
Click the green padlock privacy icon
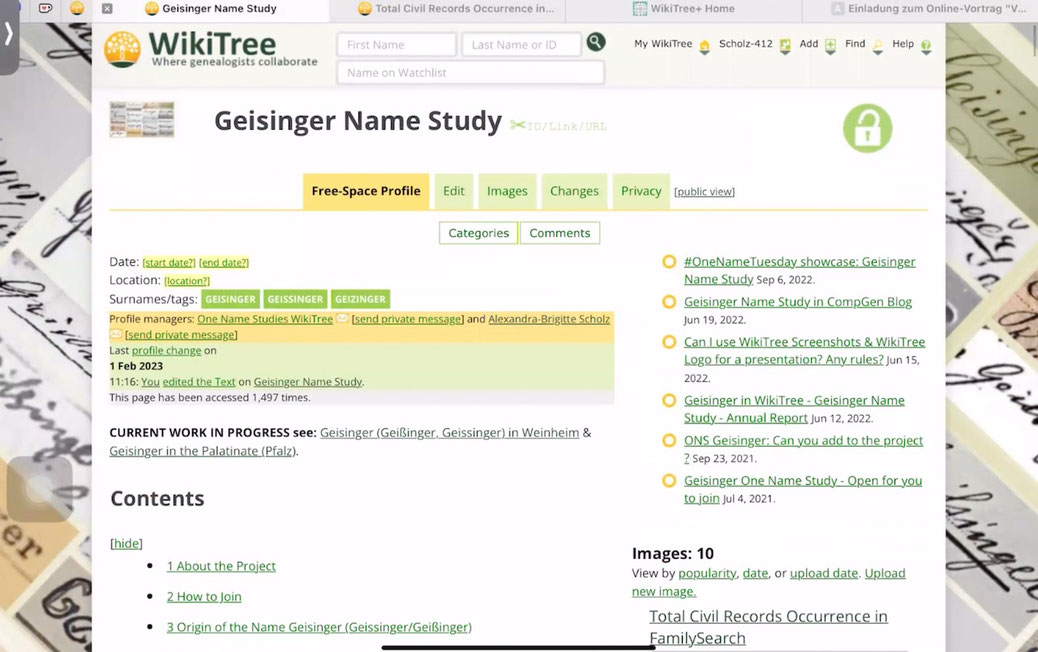tap(866, 127)
